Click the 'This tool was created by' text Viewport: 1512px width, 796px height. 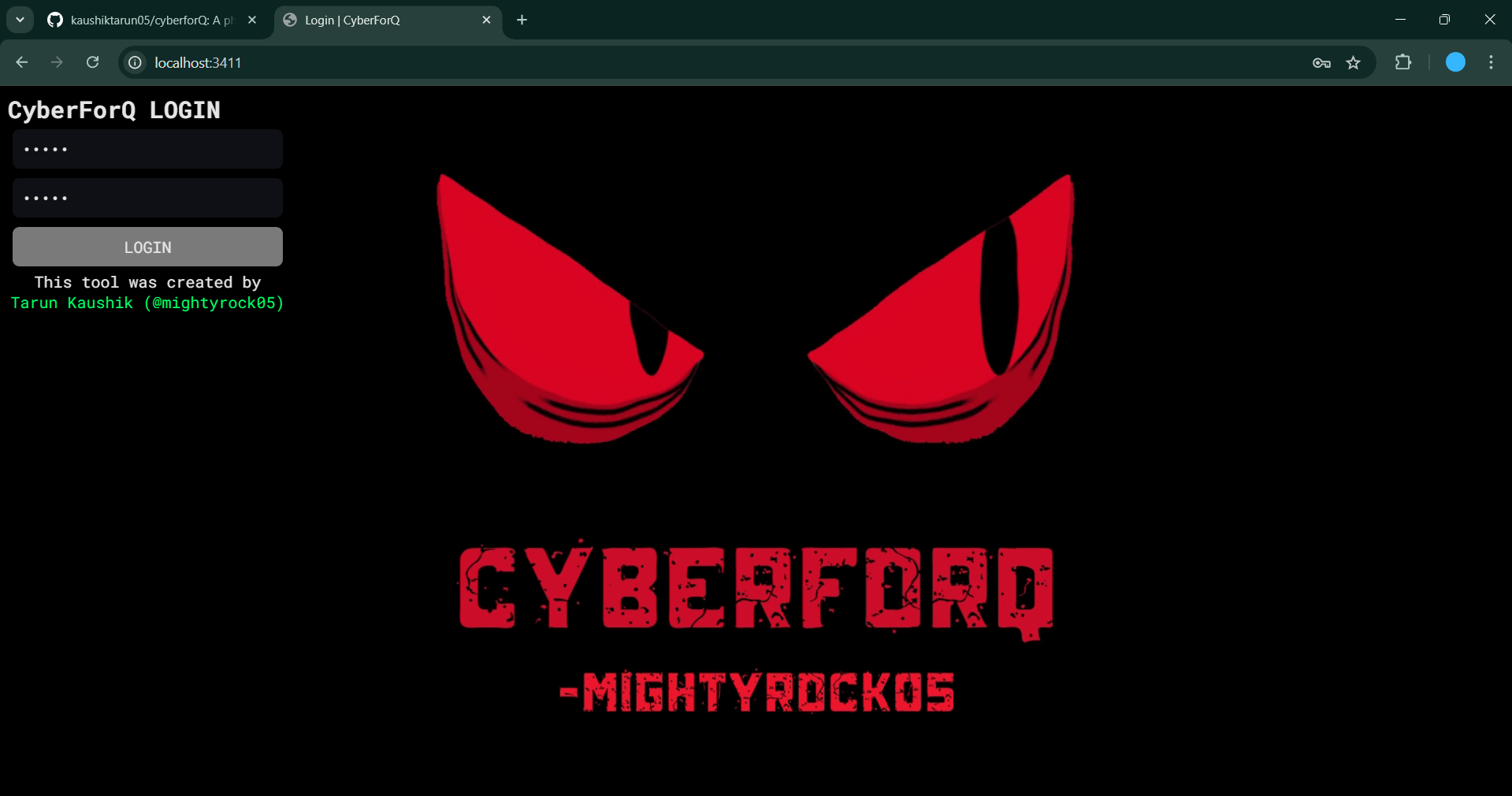pos(147,282)
